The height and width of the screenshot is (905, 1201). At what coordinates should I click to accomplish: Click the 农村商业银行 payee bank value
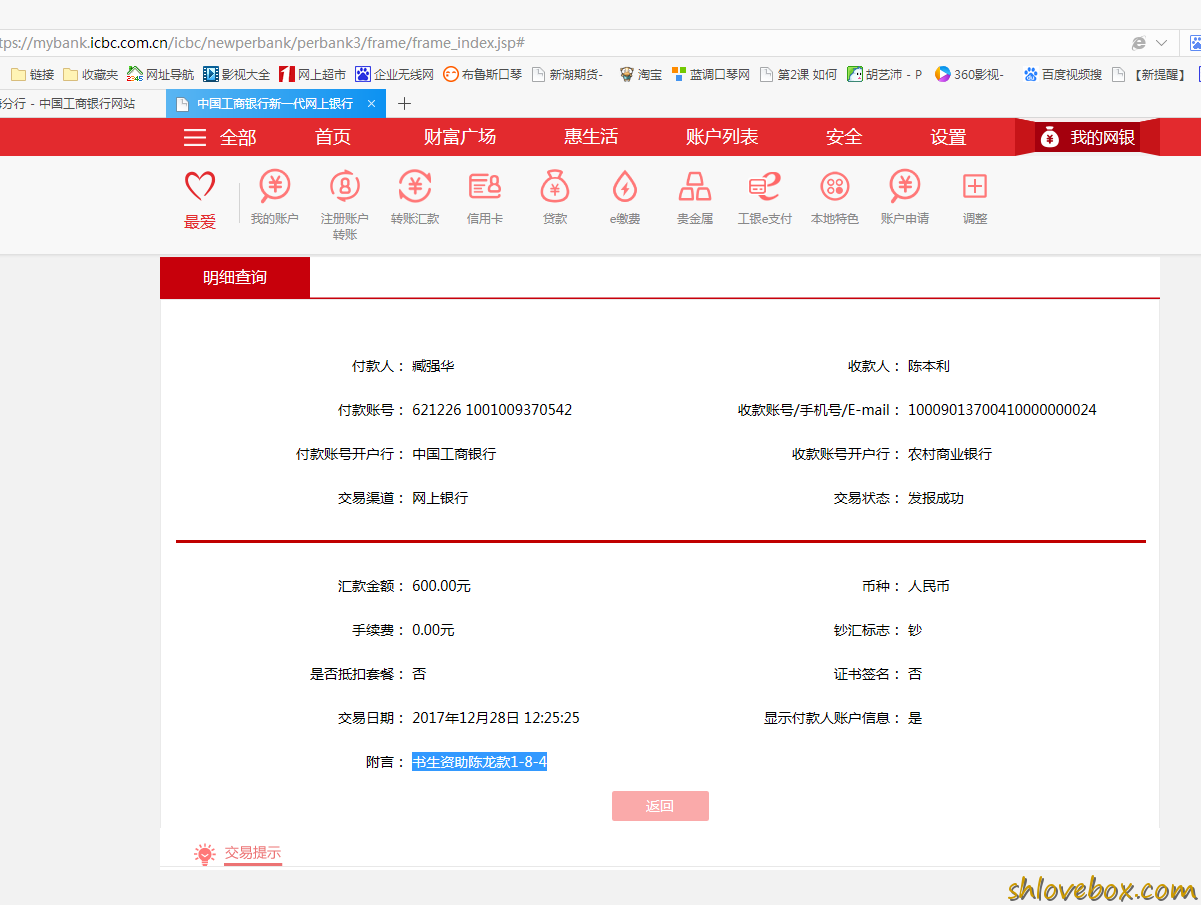(950, 454)
